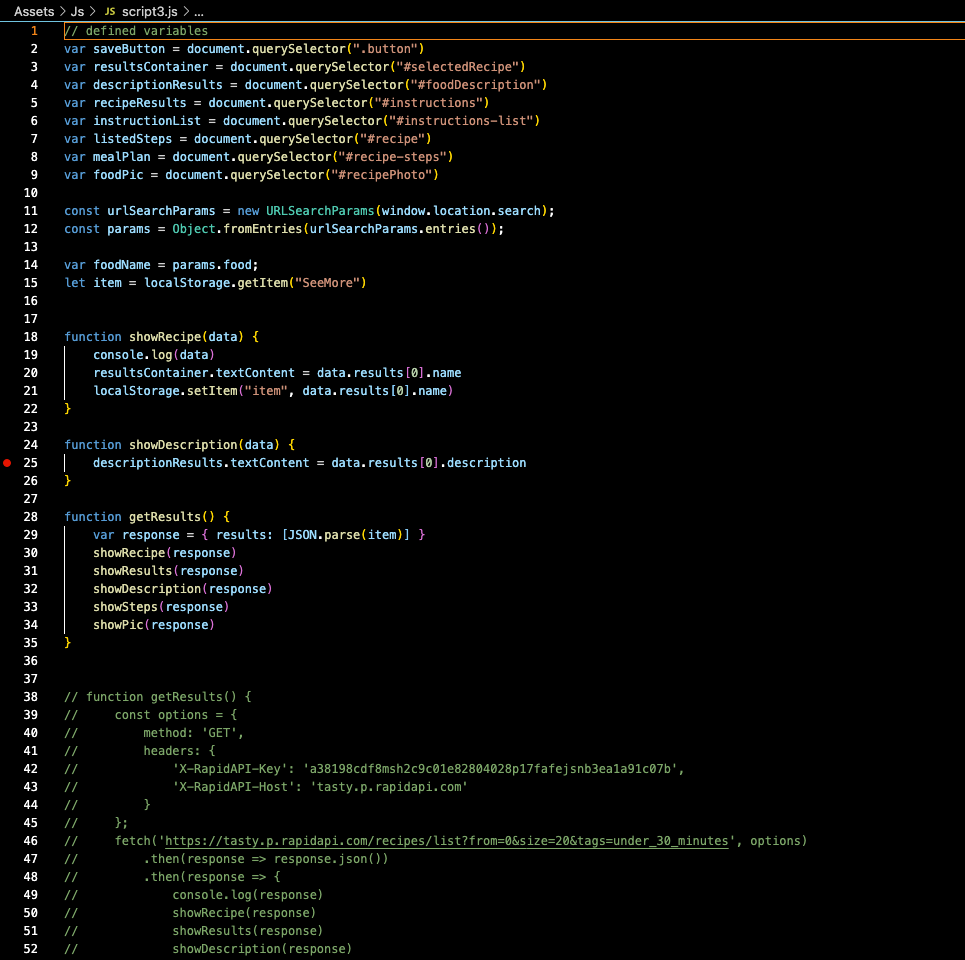Viewport: 965px width, 960px height.
Task: Click the showDescription call on line 32
Action: pos(146,589)
